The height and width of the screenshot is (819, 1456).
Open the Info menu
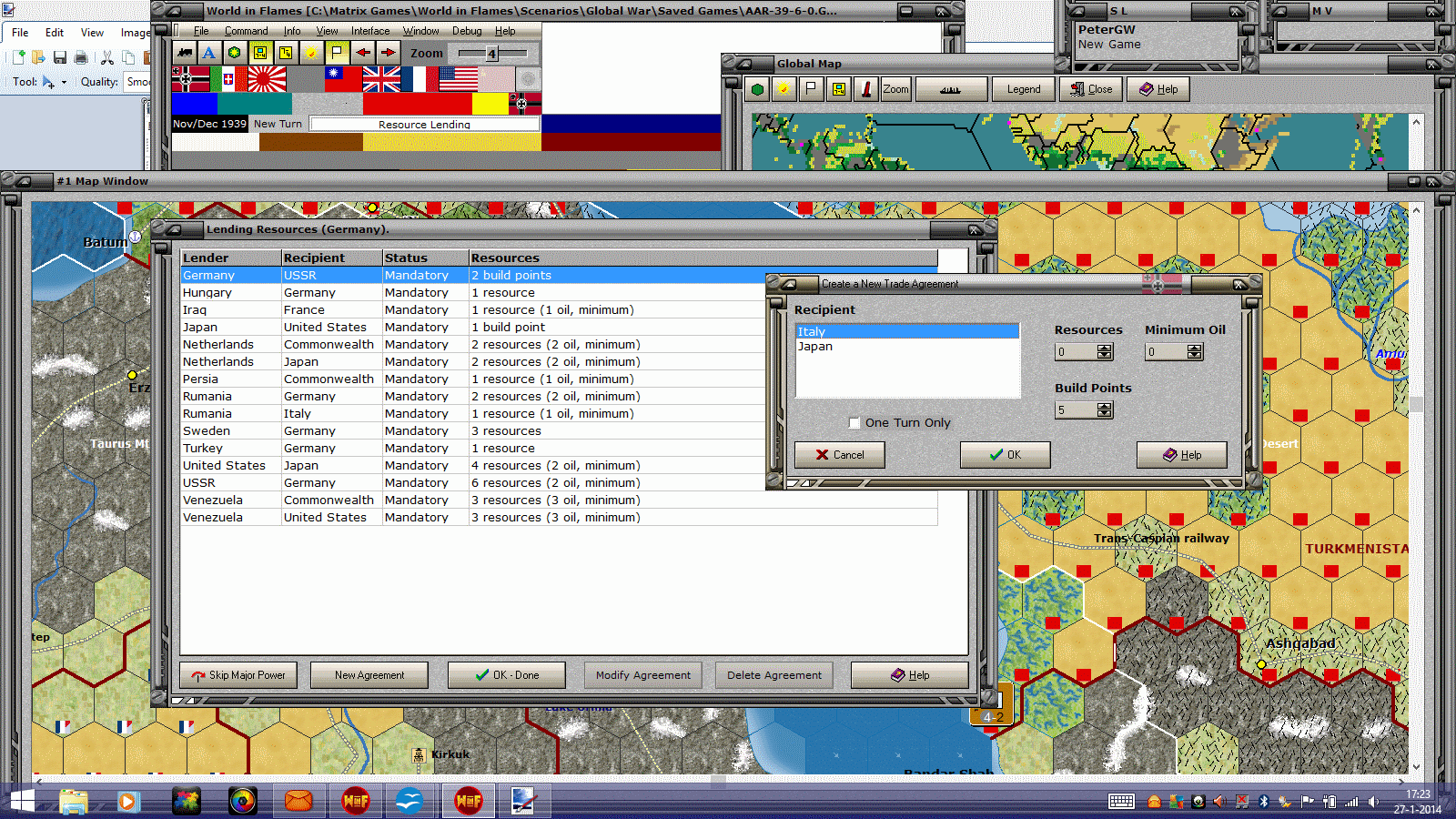[292, 31]
